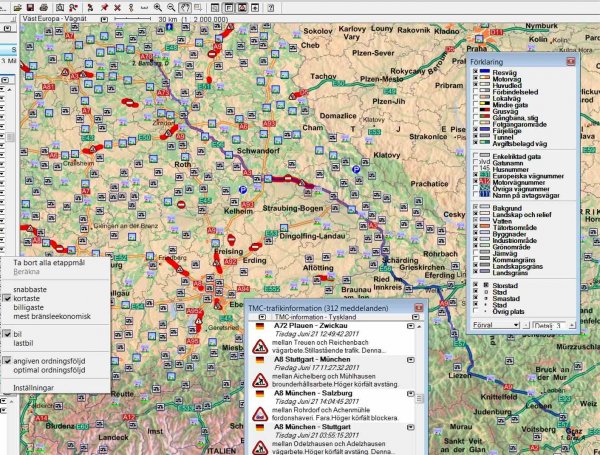Expand the A72 Plauen - Zwickau message

click(x=413, y=327)
